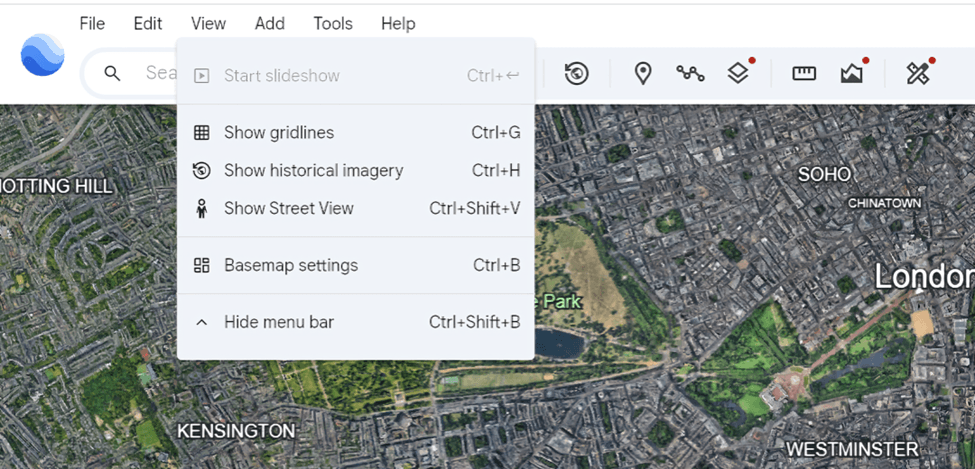Expand the Tools menu
The width and height of the screenshot is (975, 469).
pos(332,23)
